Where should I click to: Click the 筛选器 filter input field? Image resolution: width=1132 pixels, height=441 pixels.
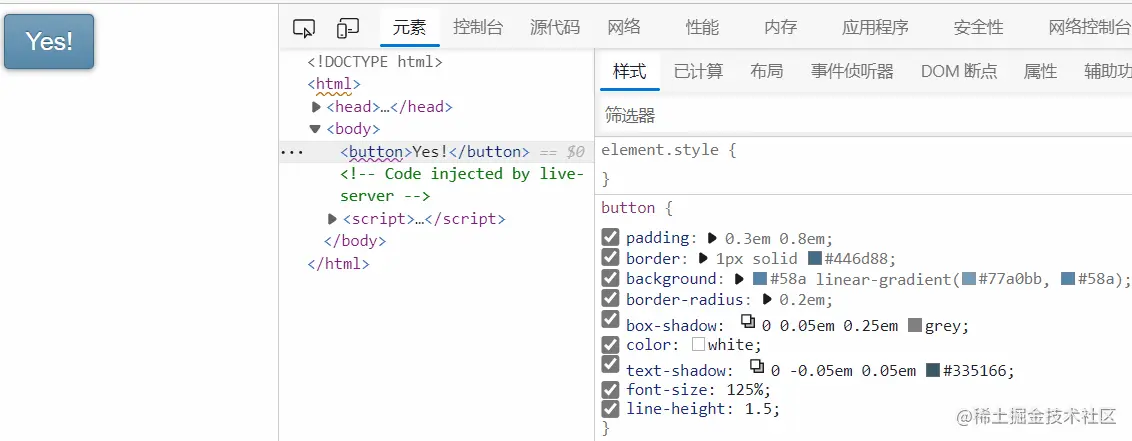(860, 115)
